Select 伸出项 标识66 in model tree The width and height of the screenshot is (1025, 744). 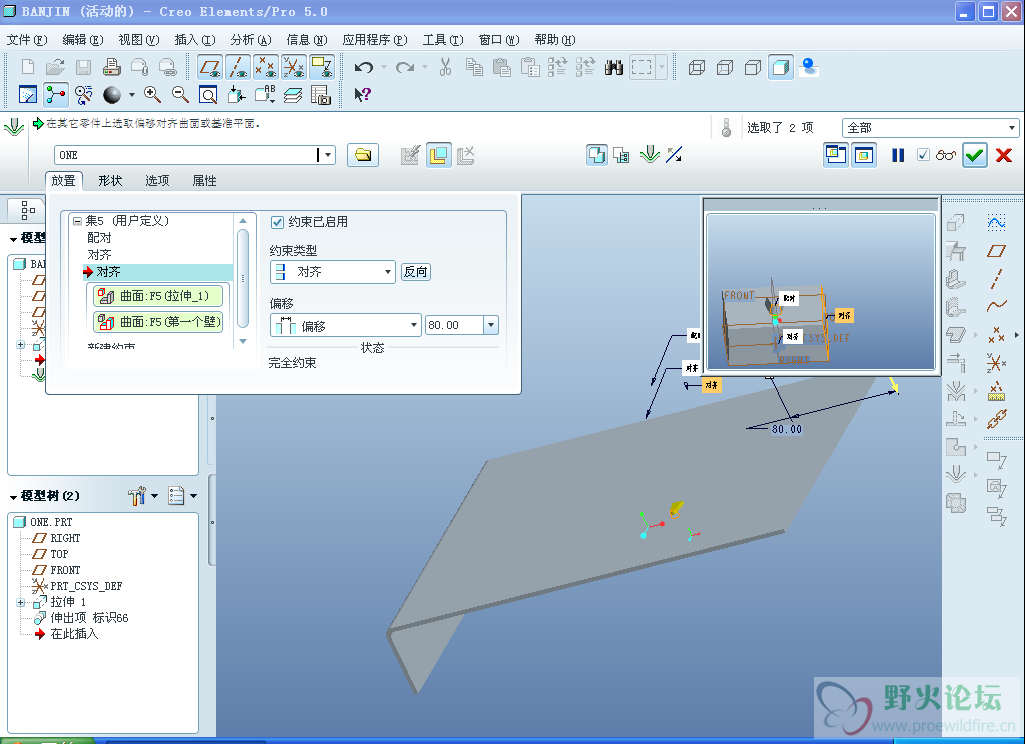(89, 618)
